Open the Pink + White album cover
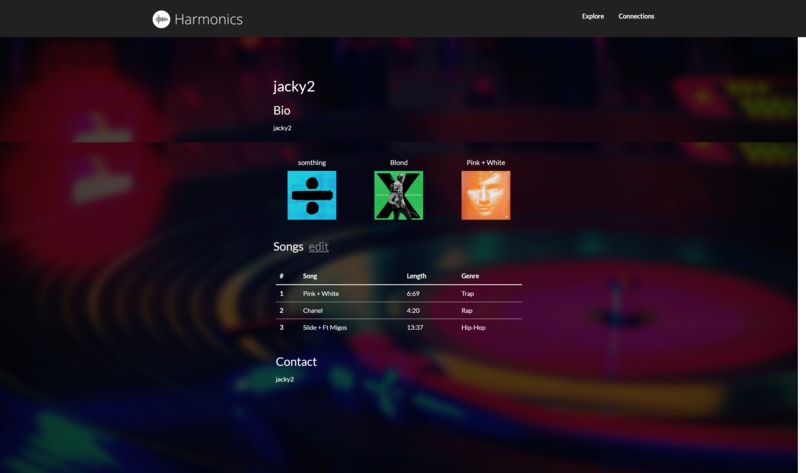This screenshot has width=806, height=473. pos(486,195)
